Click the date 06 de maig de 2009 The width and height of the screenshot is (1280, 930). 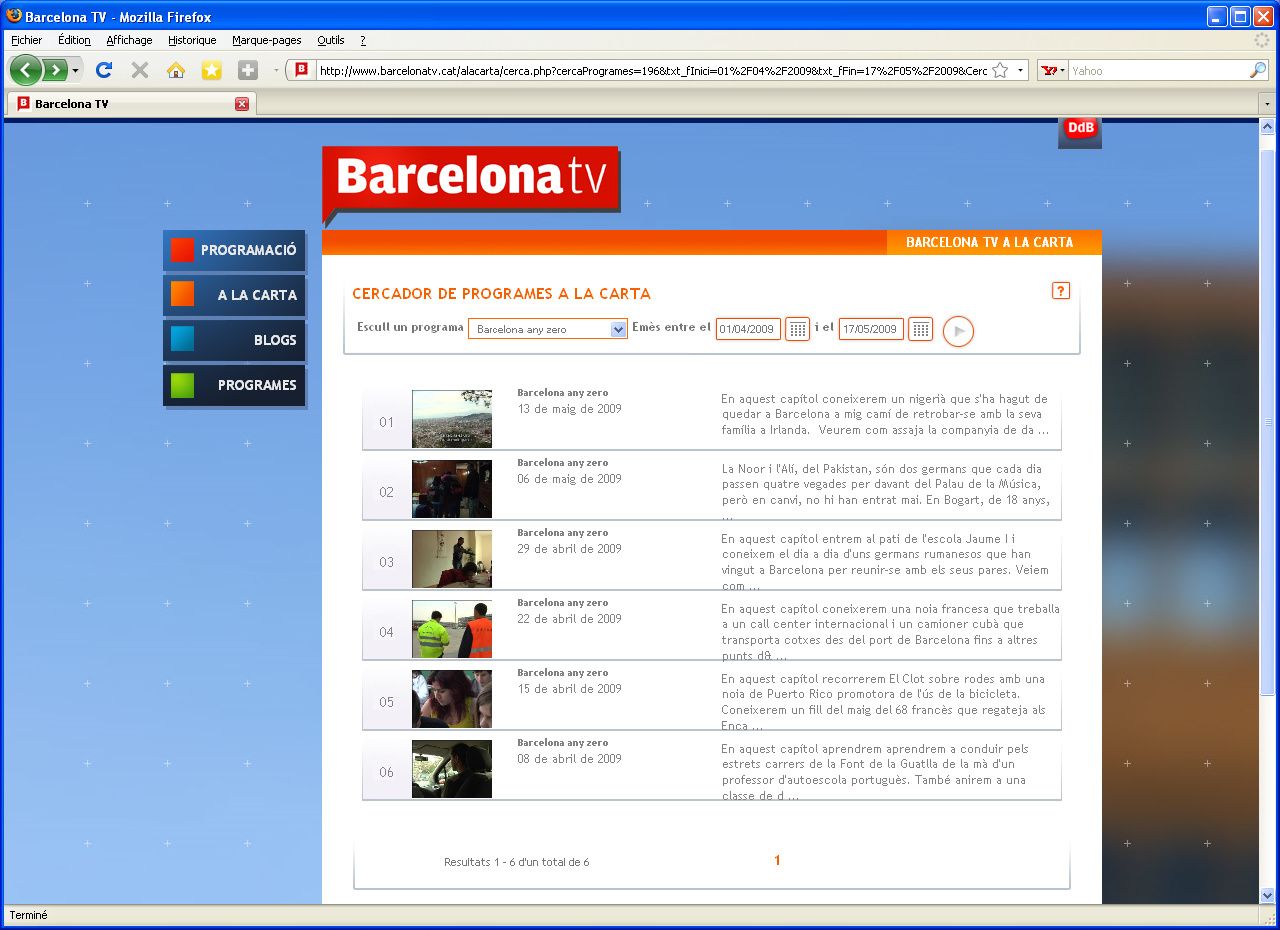click(569, 479)
